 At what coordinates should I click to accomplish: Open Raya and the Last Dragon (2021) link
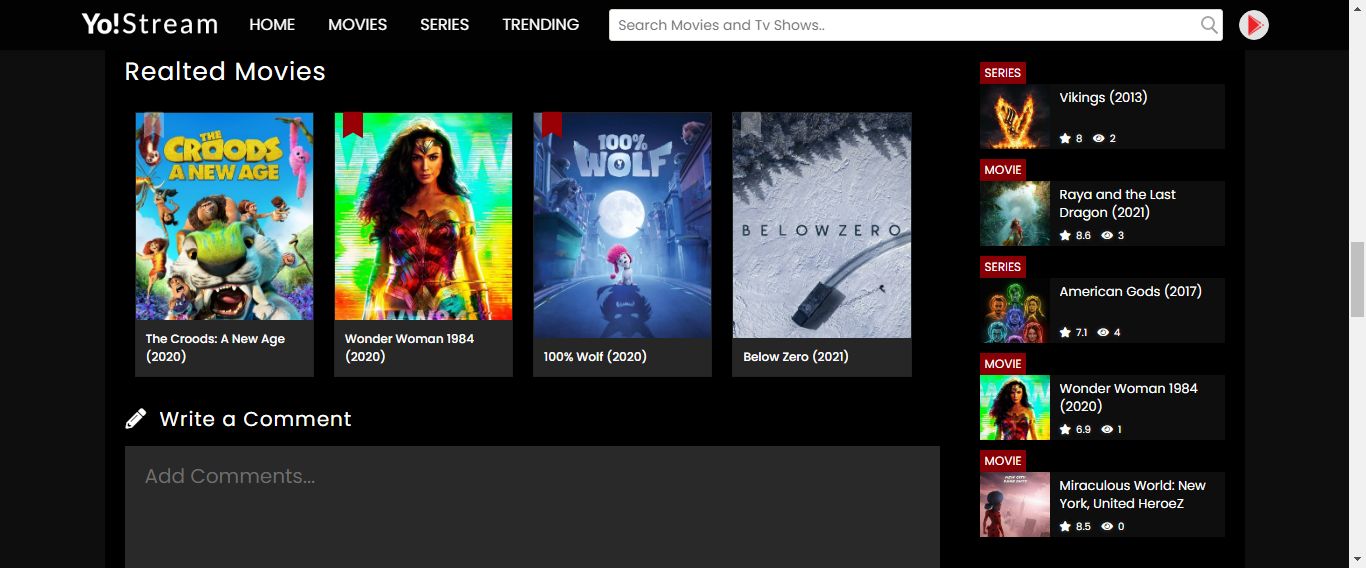(x=1117, y=204)
